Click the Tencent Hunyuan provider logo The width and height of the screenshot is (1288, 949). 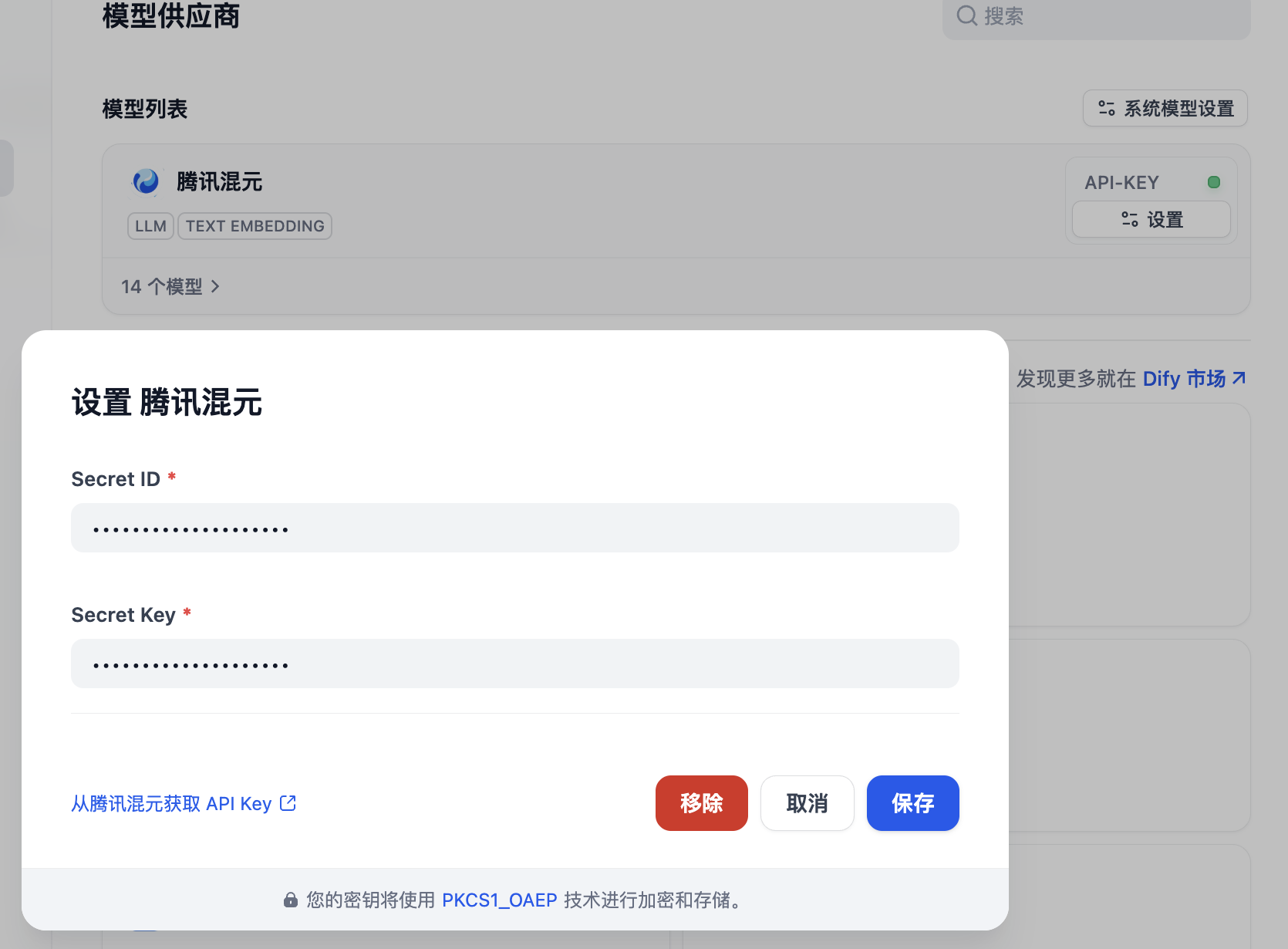point(146,181)
